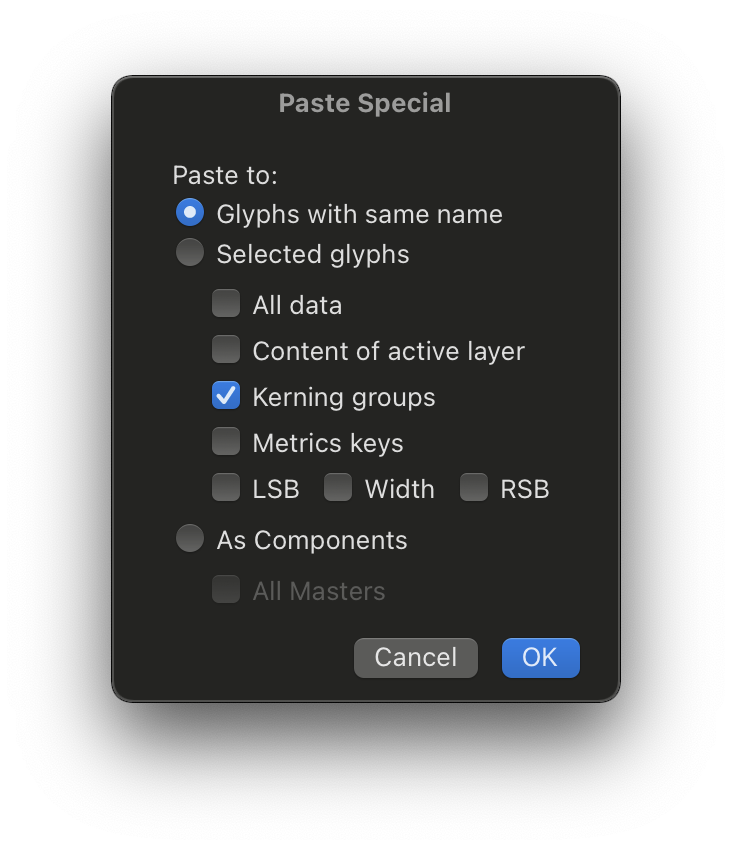The image size is (732, 850).
Task: Enable the 'All data' checkbox
Action: coord(226,304)
